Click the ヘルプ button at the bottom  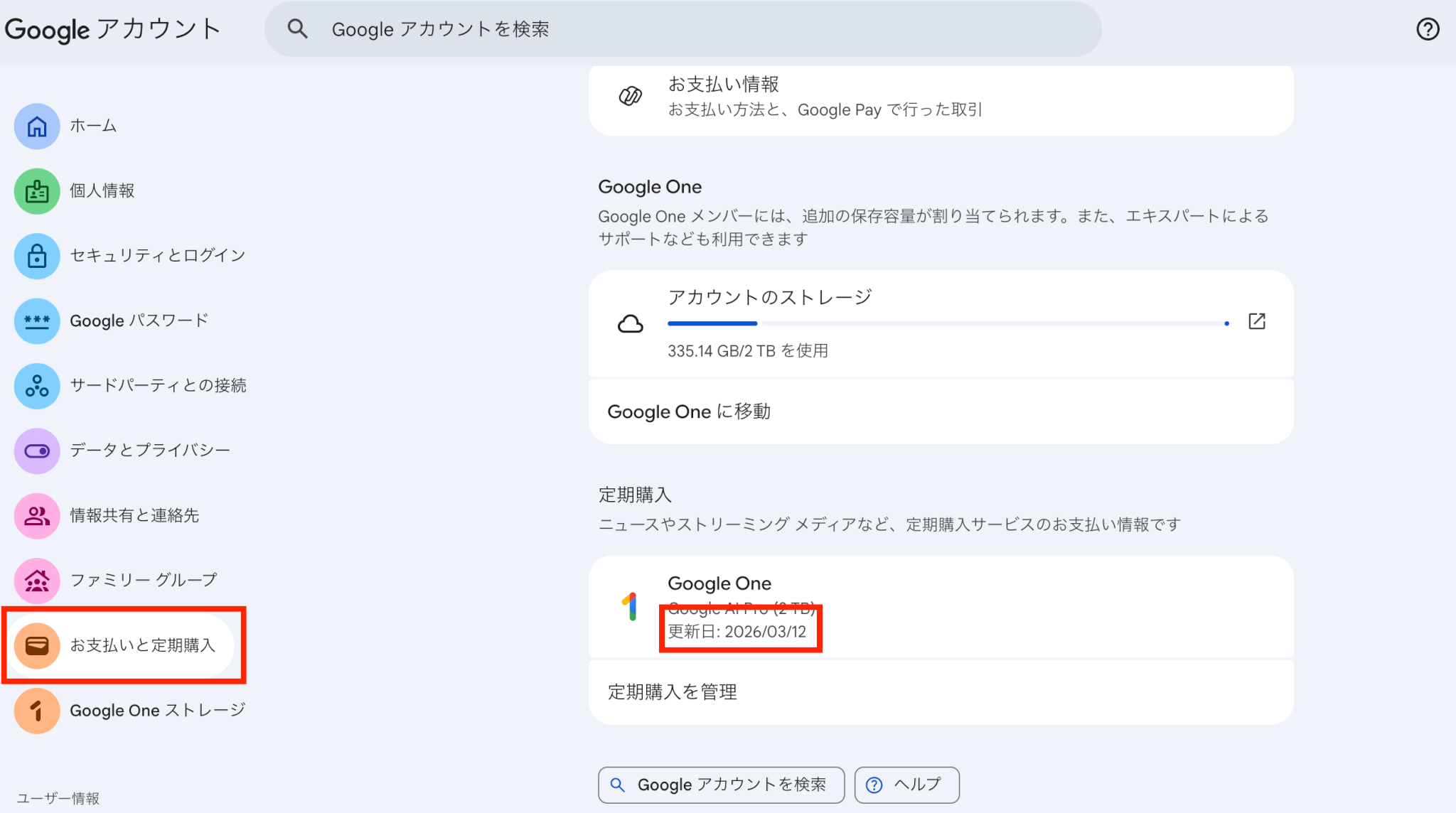pyautogui.click(x=906, y=785)
